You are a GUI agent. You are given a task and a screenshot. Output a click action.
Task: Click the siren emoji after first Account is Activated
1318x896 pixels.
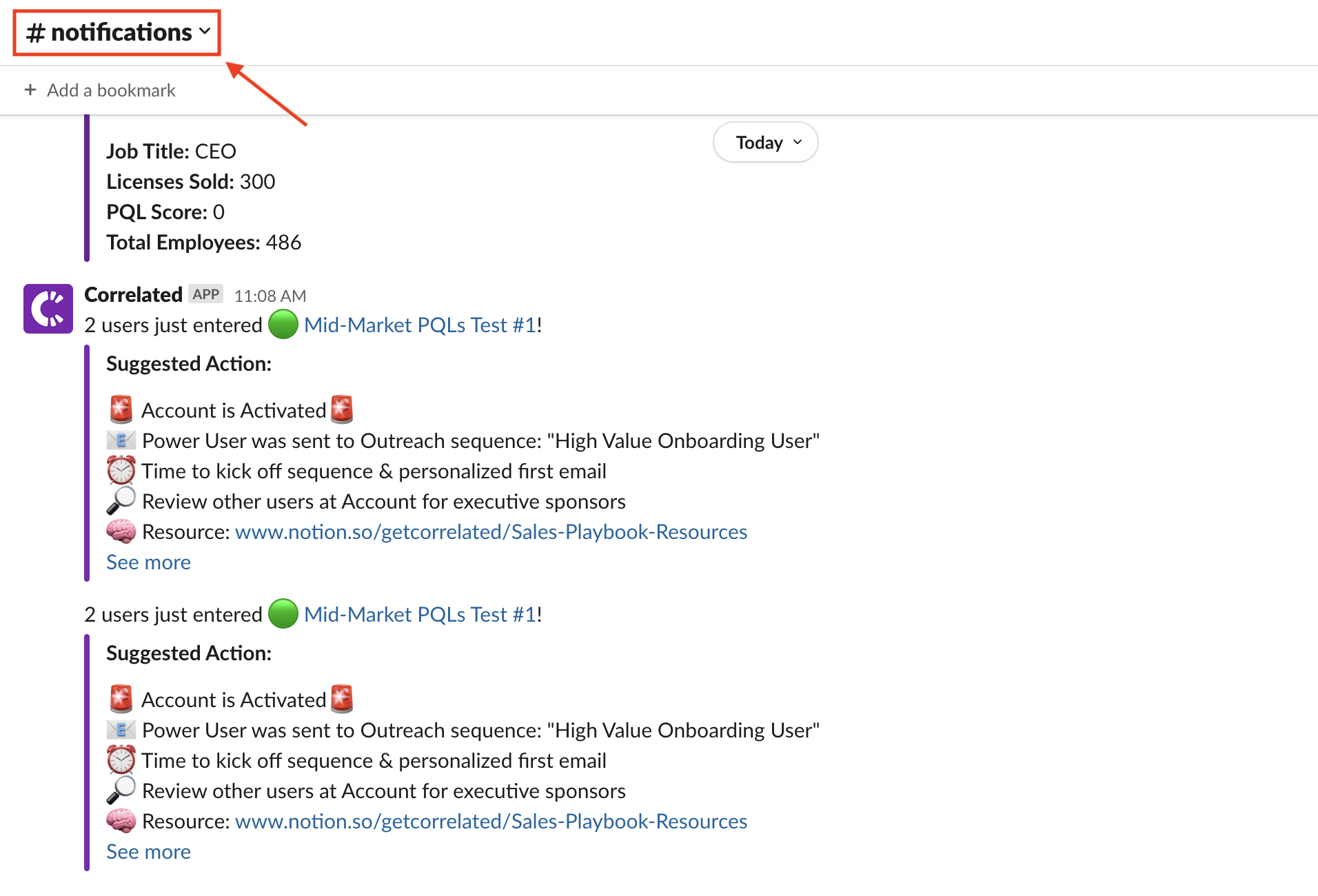(x=342, y=409)
